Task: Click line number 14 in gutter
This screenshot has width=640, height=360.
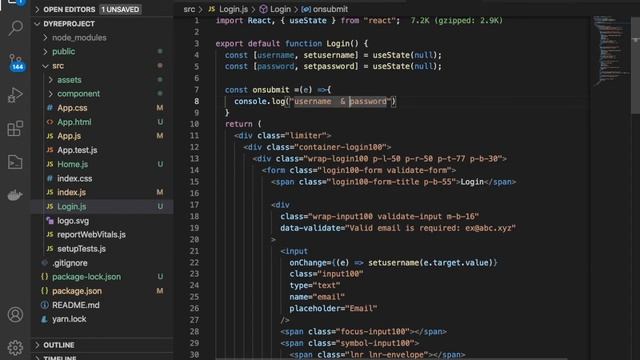Action: (x=194, y=170)
